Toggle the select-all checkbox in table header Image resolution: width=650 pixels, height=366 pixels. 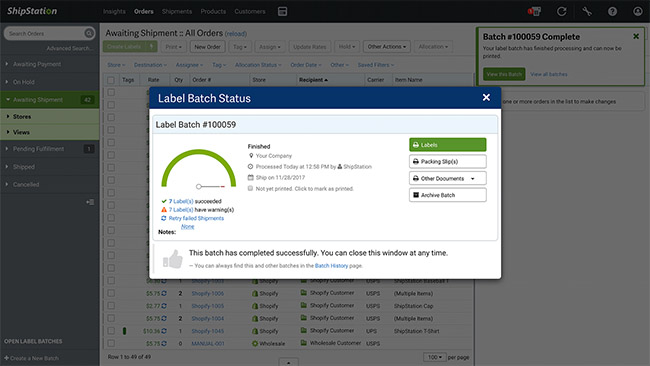tap(111, 80)
